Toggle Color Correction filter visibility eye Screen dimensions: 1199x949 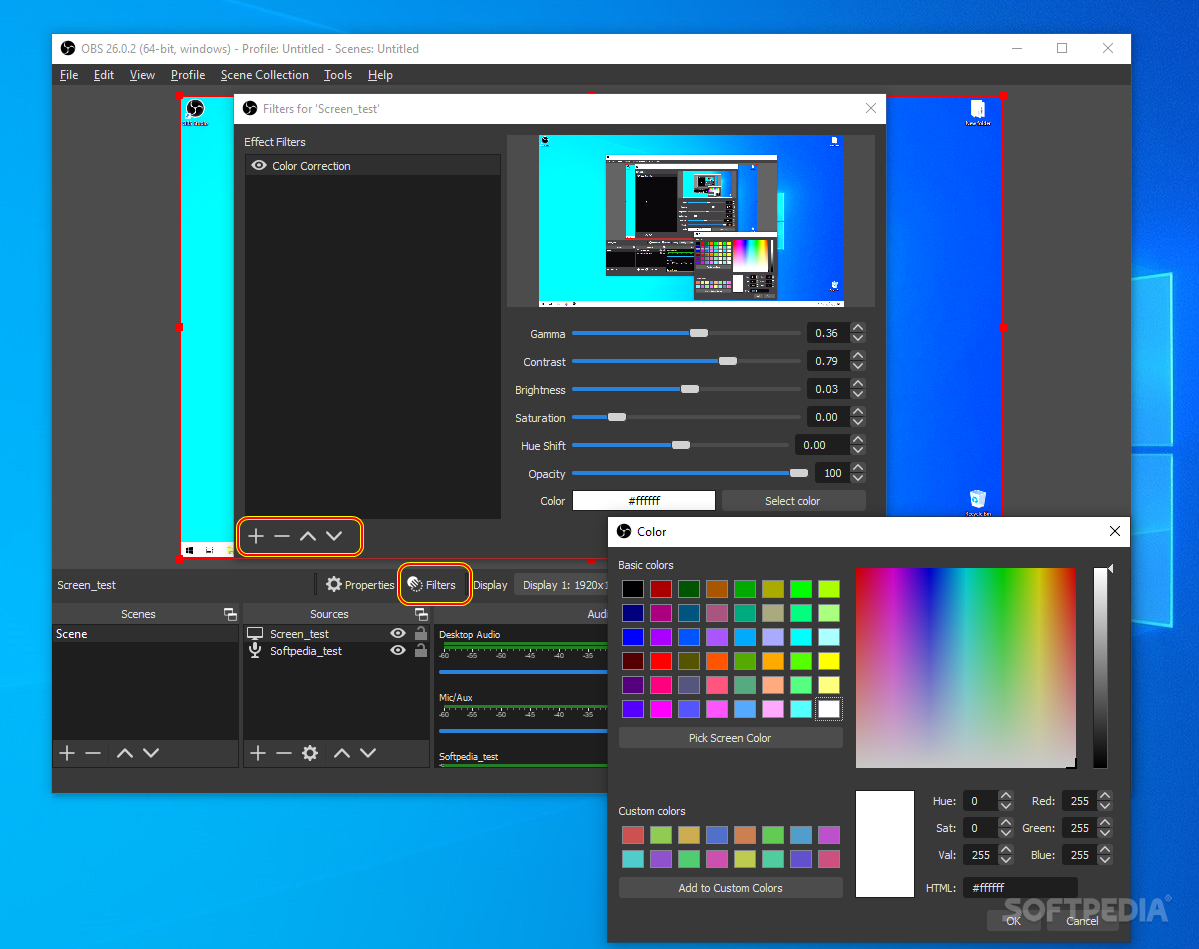coord(259,165)
